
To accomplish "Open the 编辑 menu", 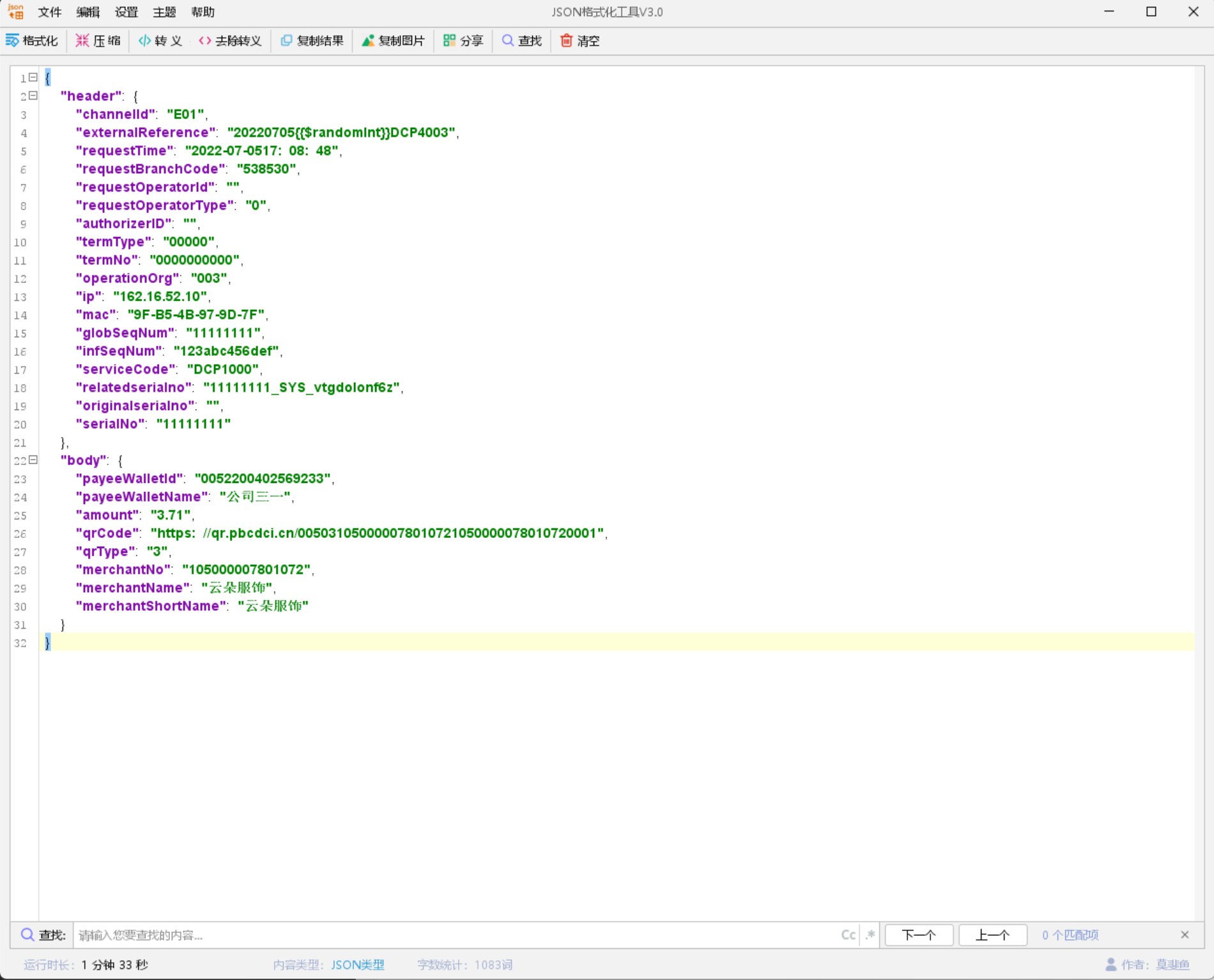I will click(88, 12).
